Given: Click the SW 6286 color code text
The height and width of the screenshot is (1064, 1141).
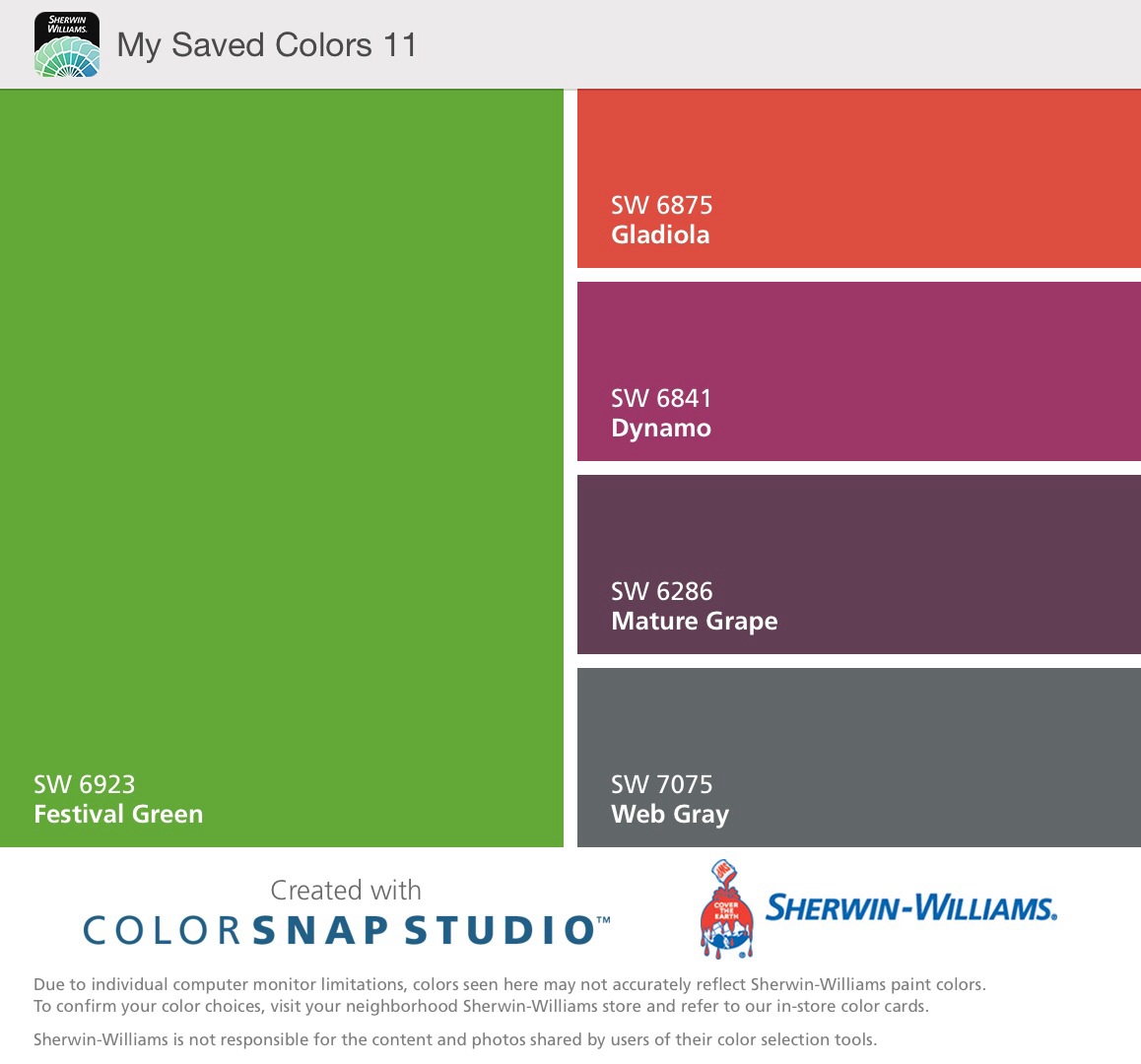Looking at the screenshot, I should (661, 591).
